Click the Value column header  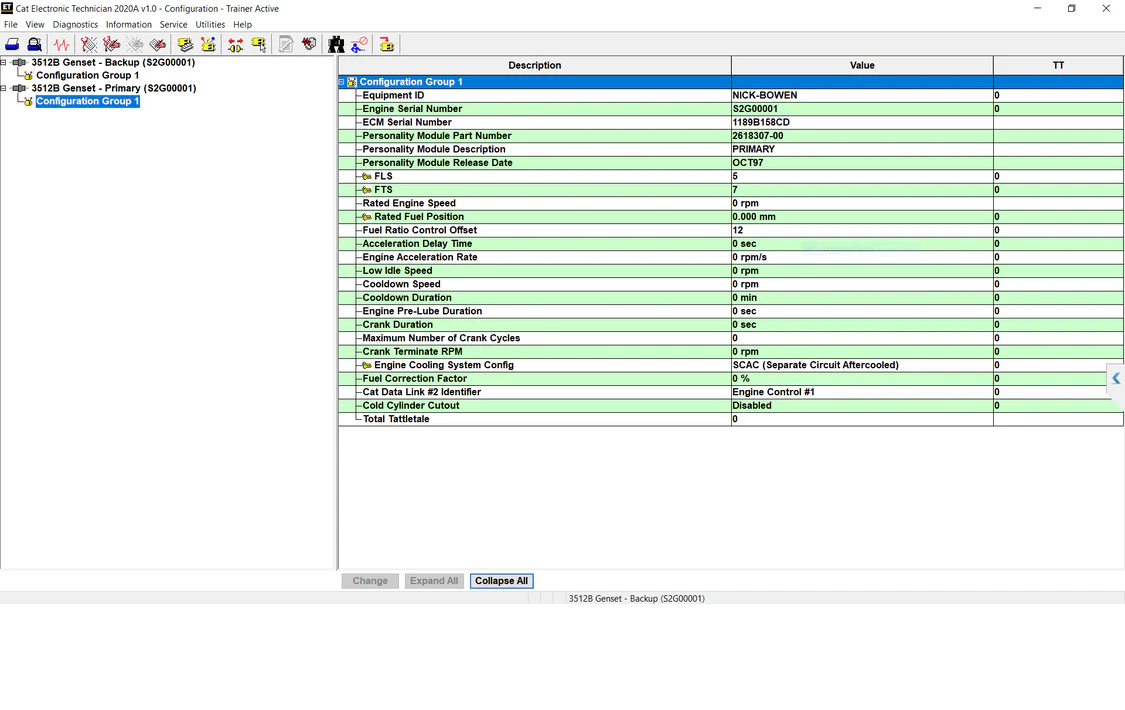tap(861, 65)
